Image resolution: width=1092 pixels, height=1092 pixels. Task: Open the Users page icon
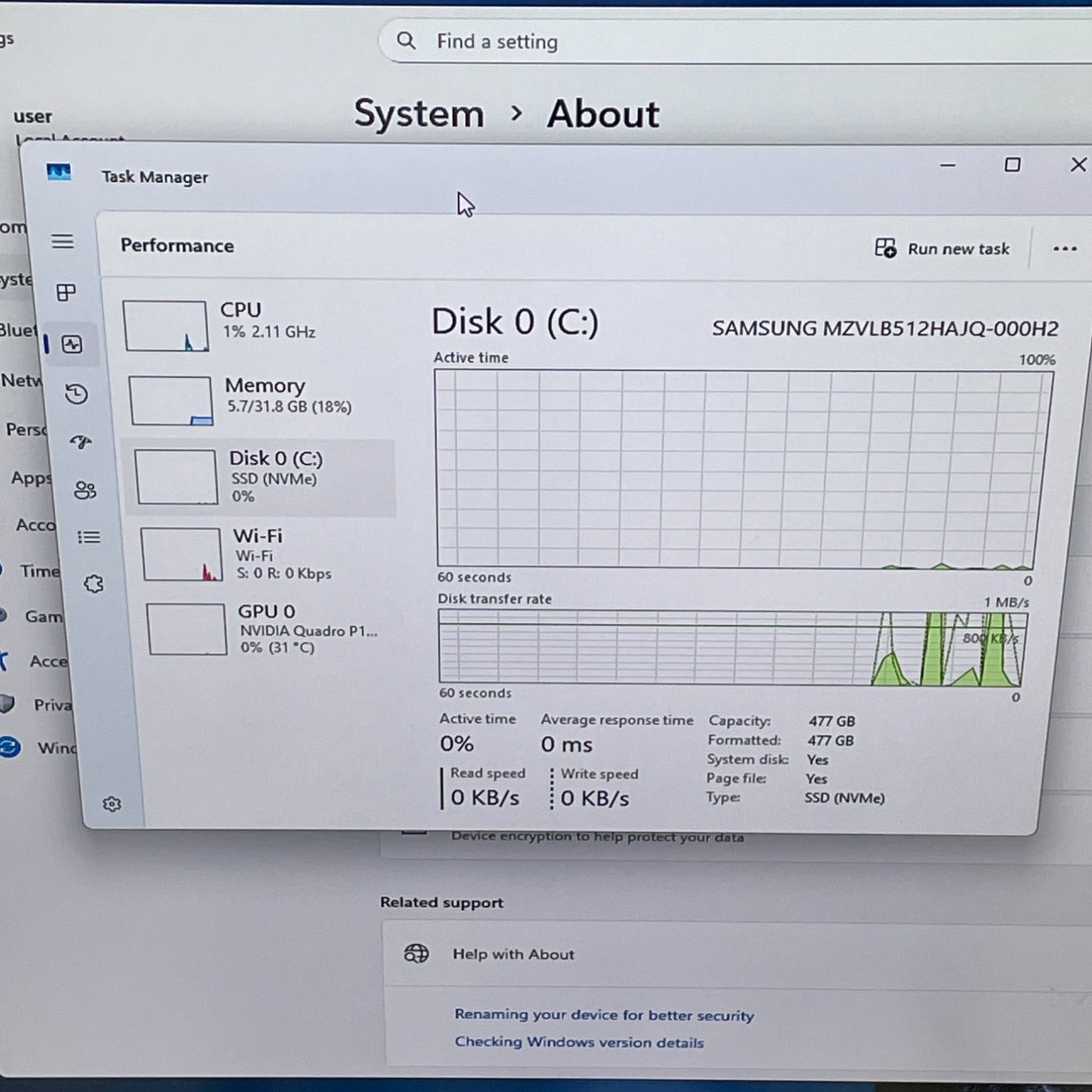tap(84, 490)
